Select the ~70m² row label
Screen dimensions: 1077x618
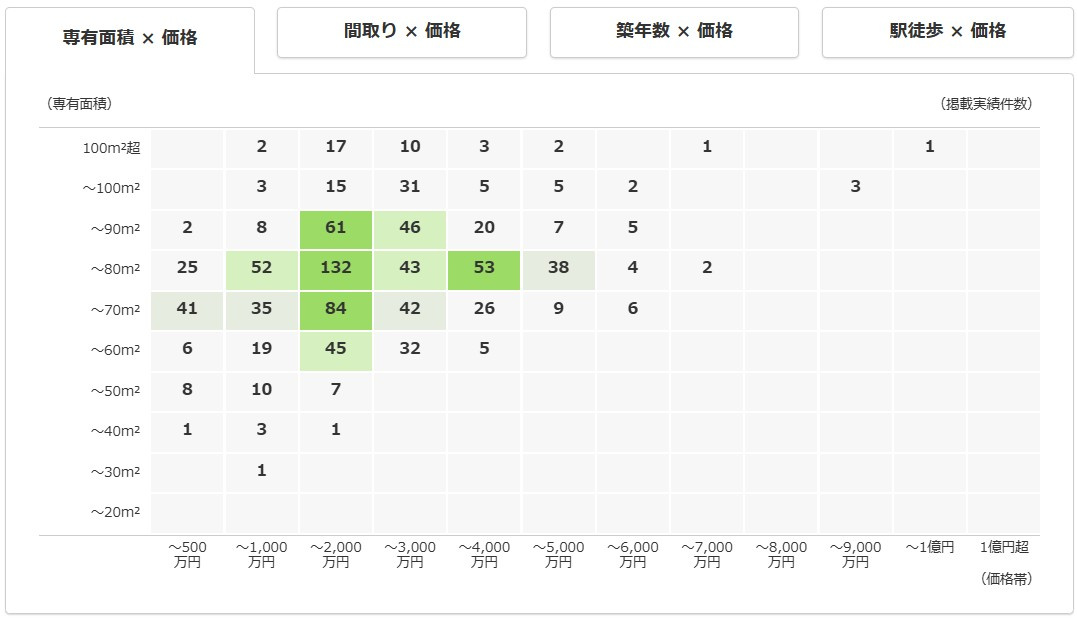[115, 310]
